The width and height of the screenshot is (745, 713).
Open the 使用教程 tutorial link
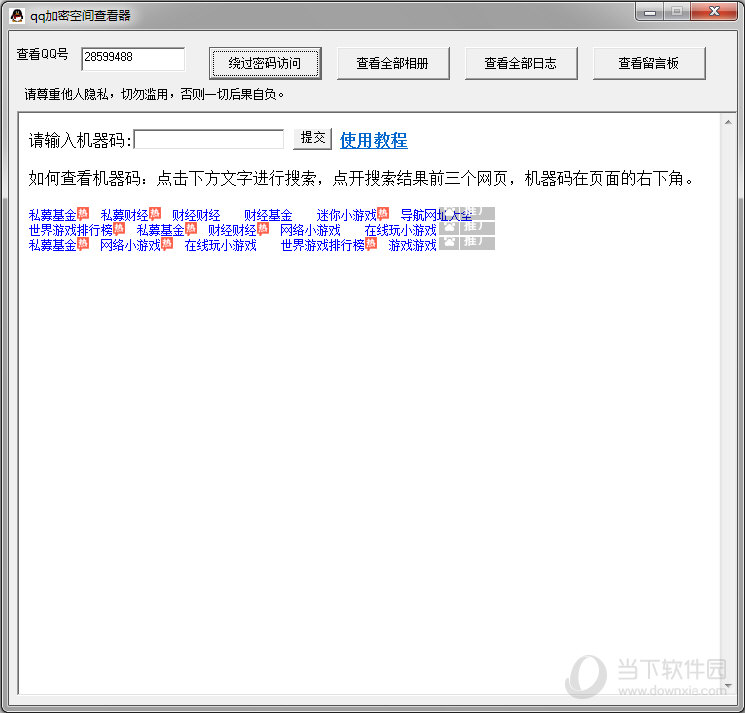click(x=373, y=140)
